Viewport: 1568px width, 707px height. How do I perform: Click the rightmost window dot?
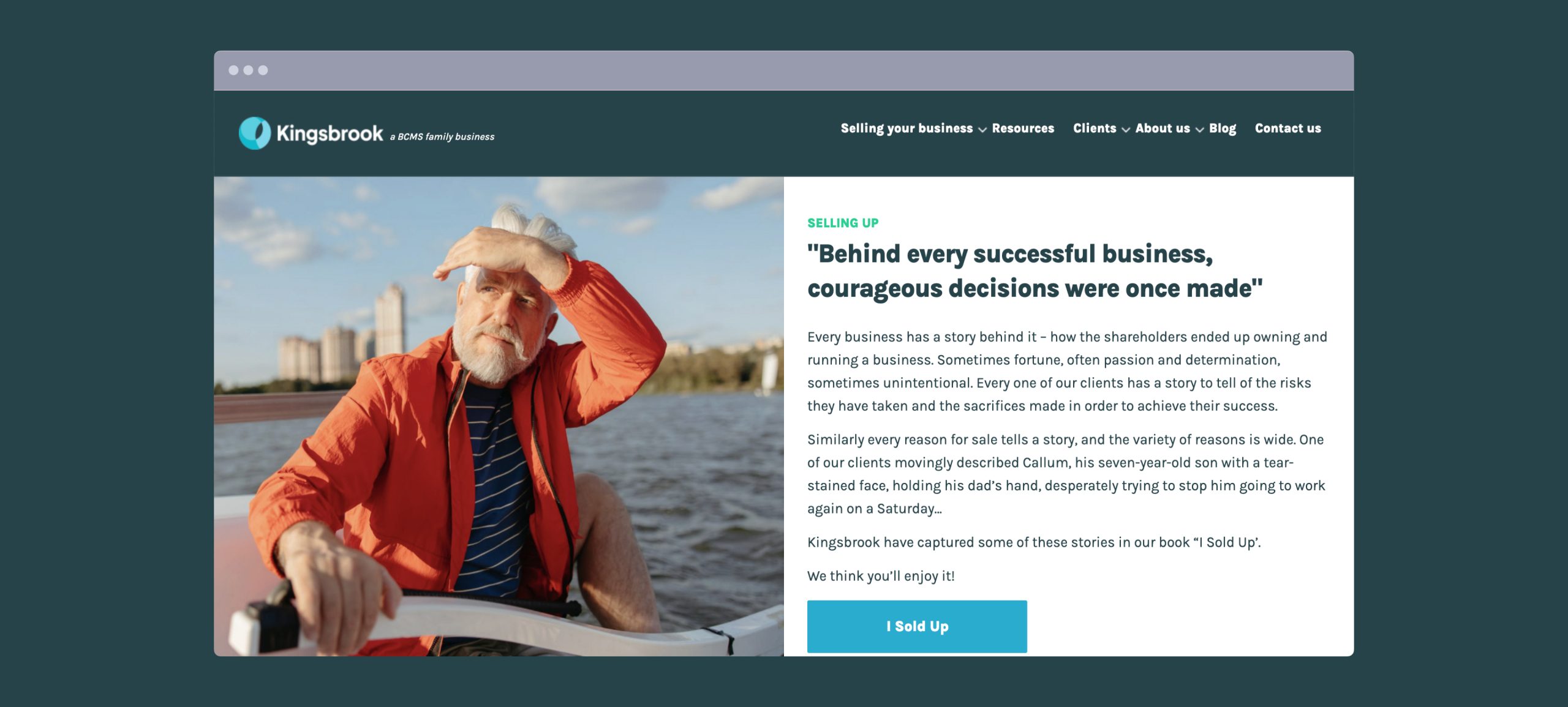[x=263, y=70]
